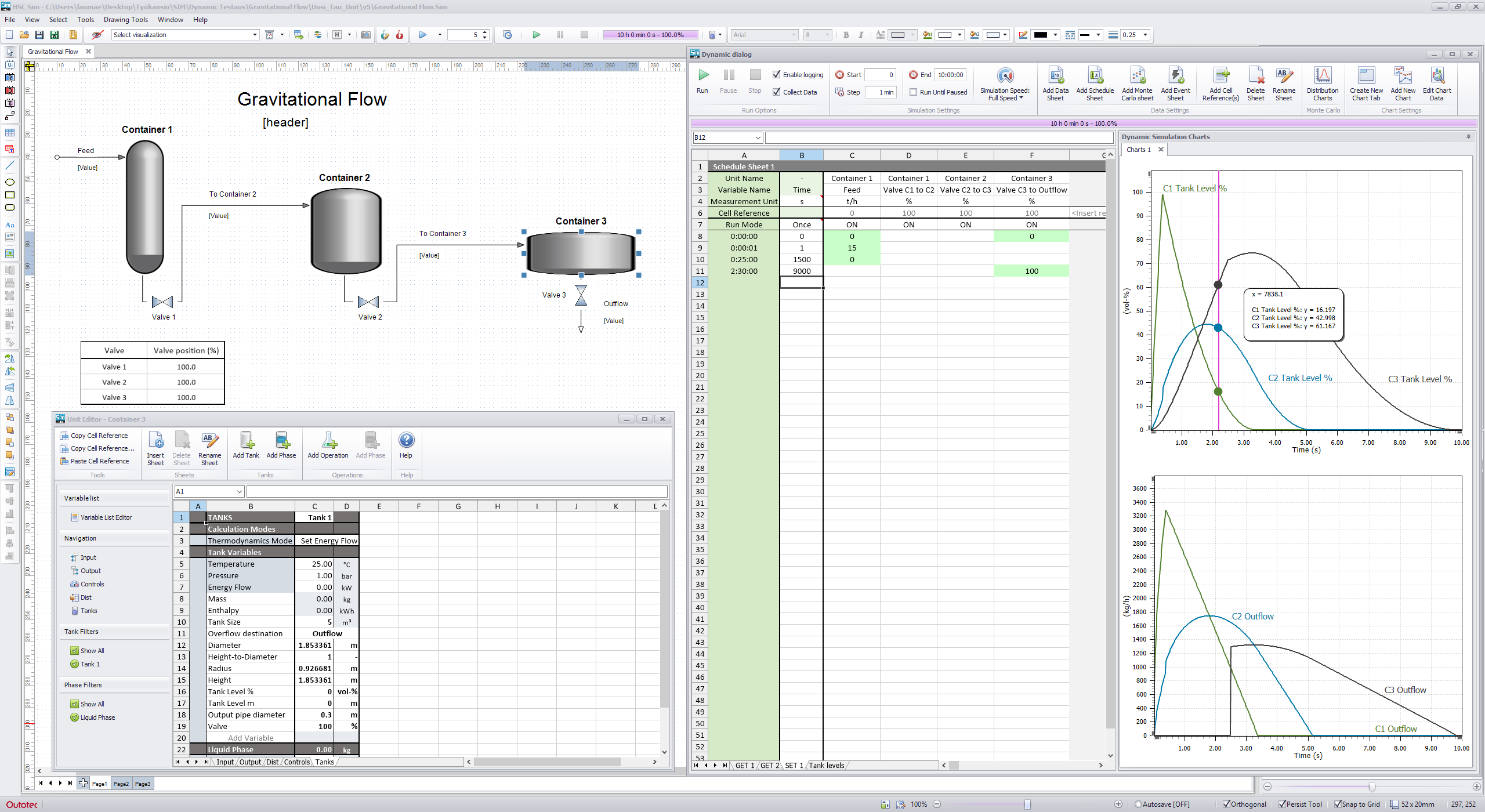1485x812 pixels.
Task: Open Variable List Editor link
Action: 106,517
